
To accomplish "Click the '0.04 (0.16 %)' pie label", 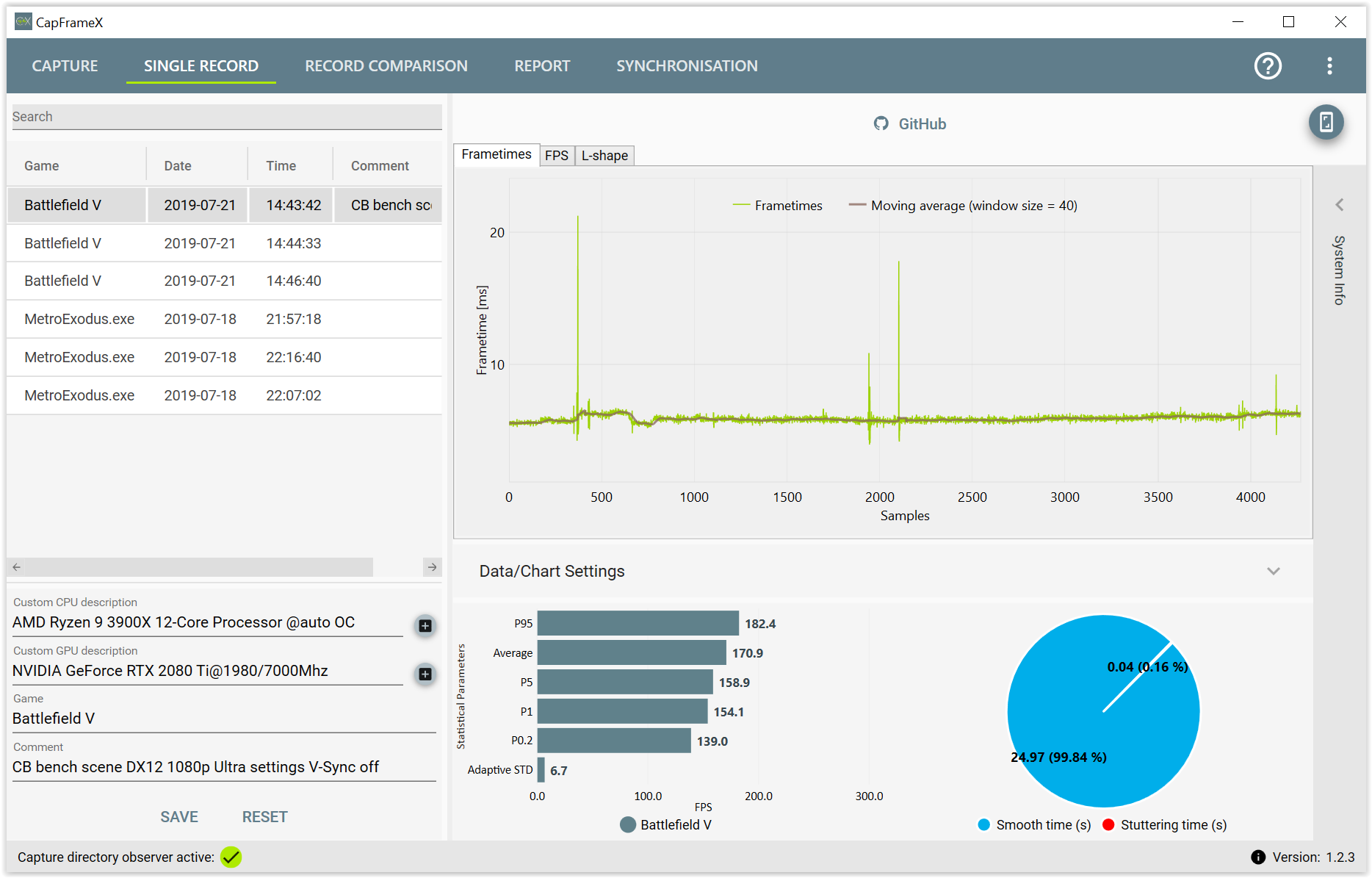I will point(1147,666).
